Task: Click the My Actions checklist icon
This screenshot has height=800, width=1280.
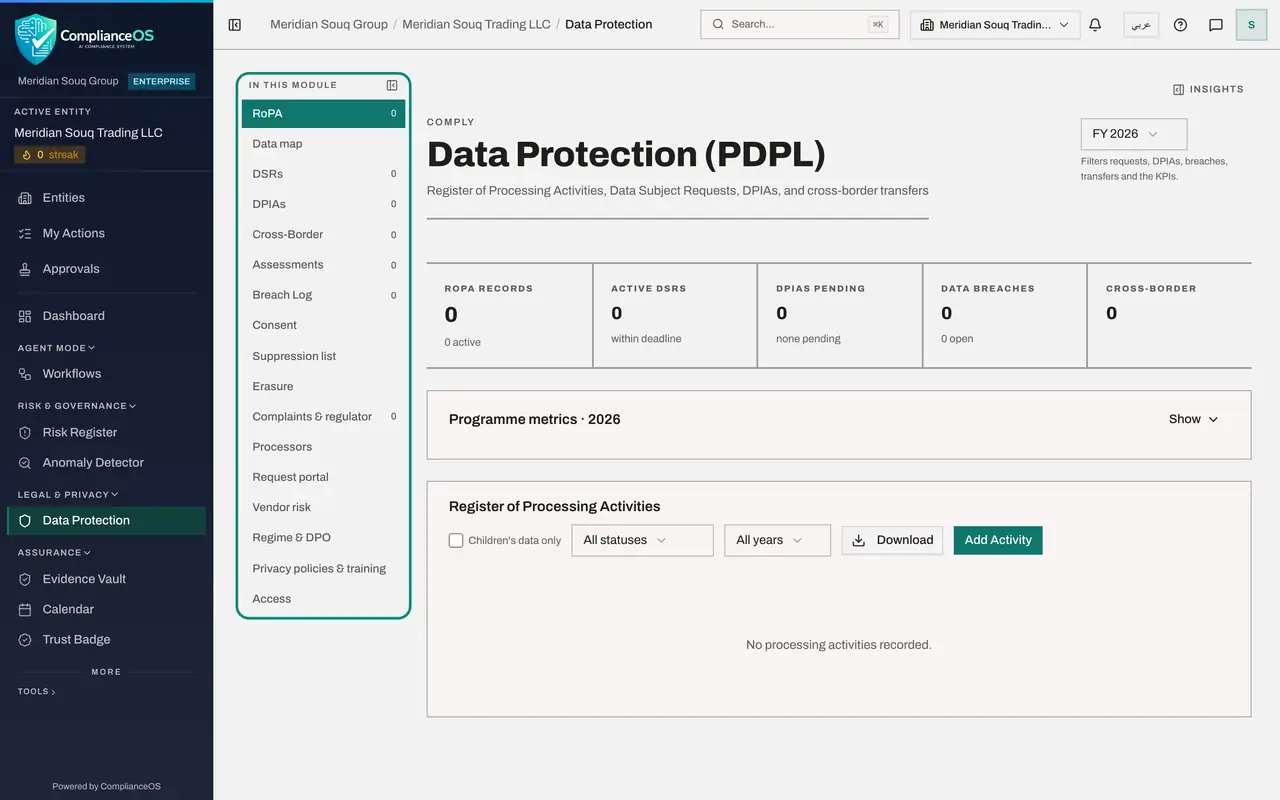Action: tap(25, 233)
